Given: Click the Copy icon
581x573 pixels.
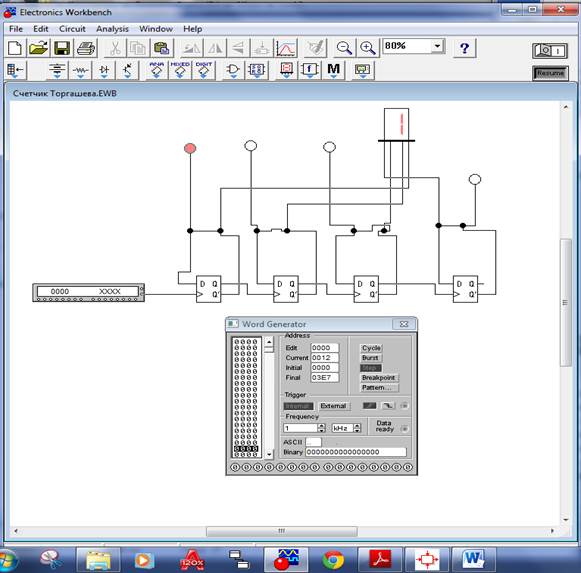Looking at the screenshot, I should tap(138, 48).
